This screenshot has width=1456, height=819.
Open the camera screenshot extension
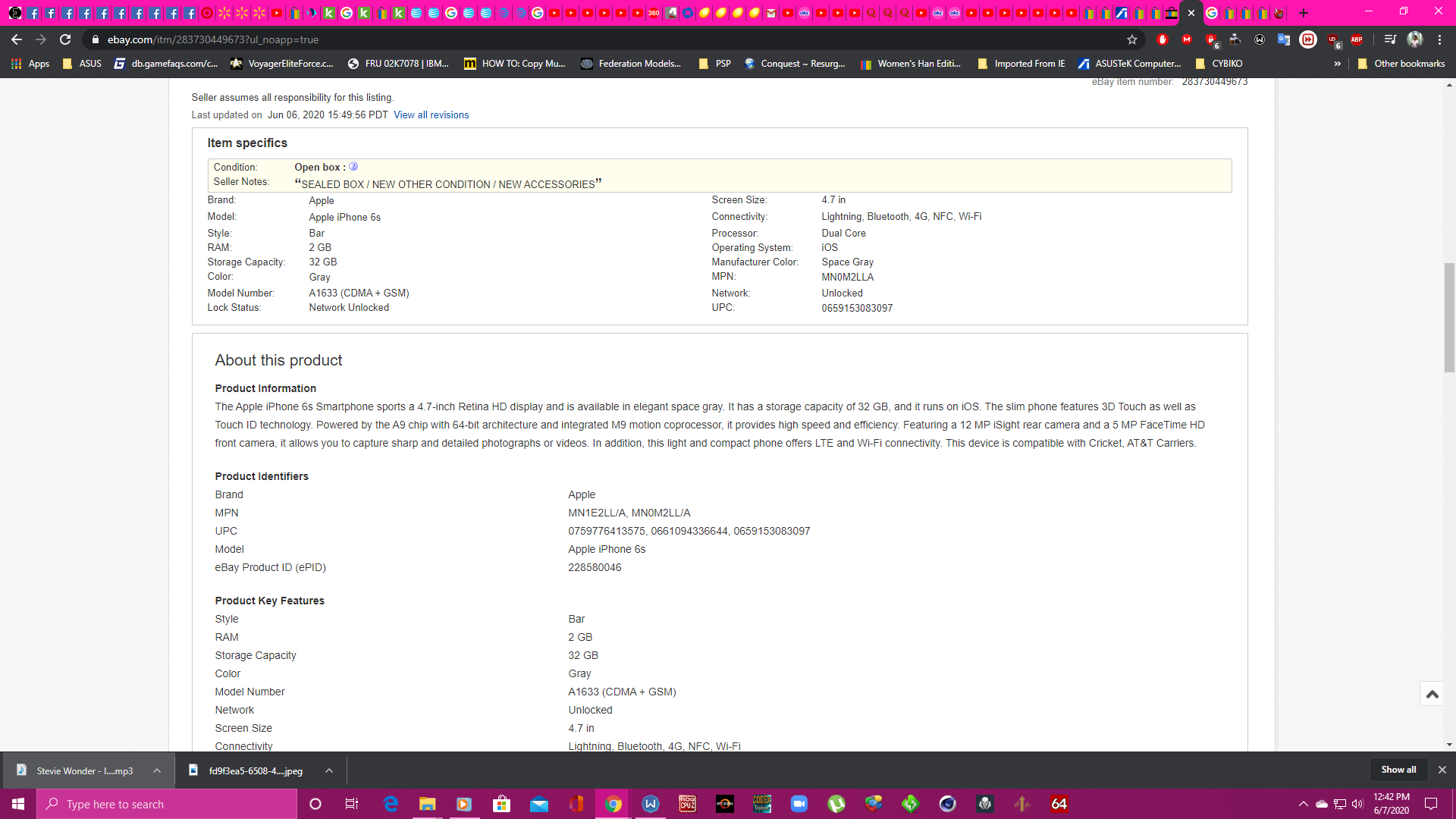pyautogui.click(x=1235, y=39)
